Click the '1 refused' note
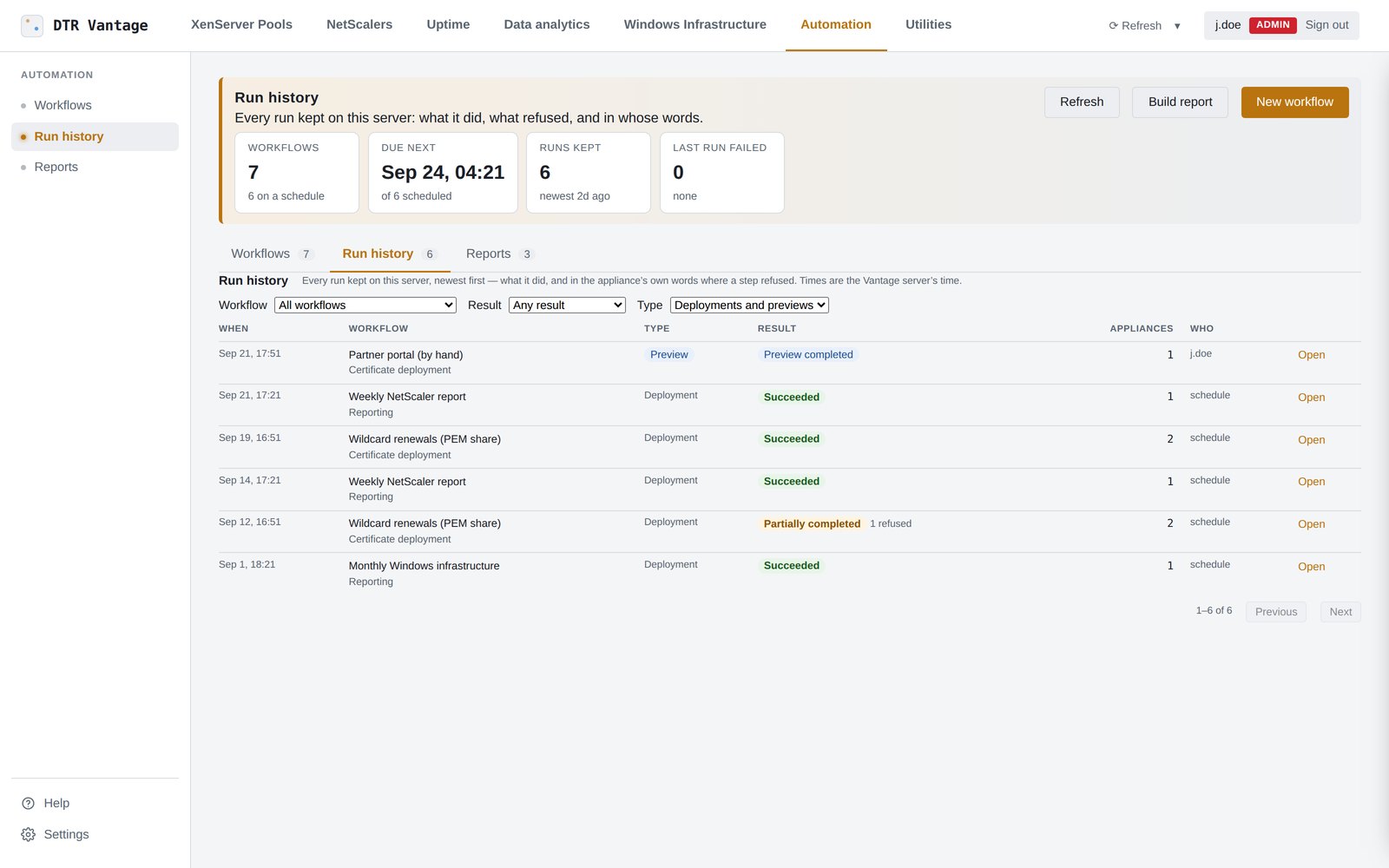The image size is (1389, 868). [x=891, y=523]
